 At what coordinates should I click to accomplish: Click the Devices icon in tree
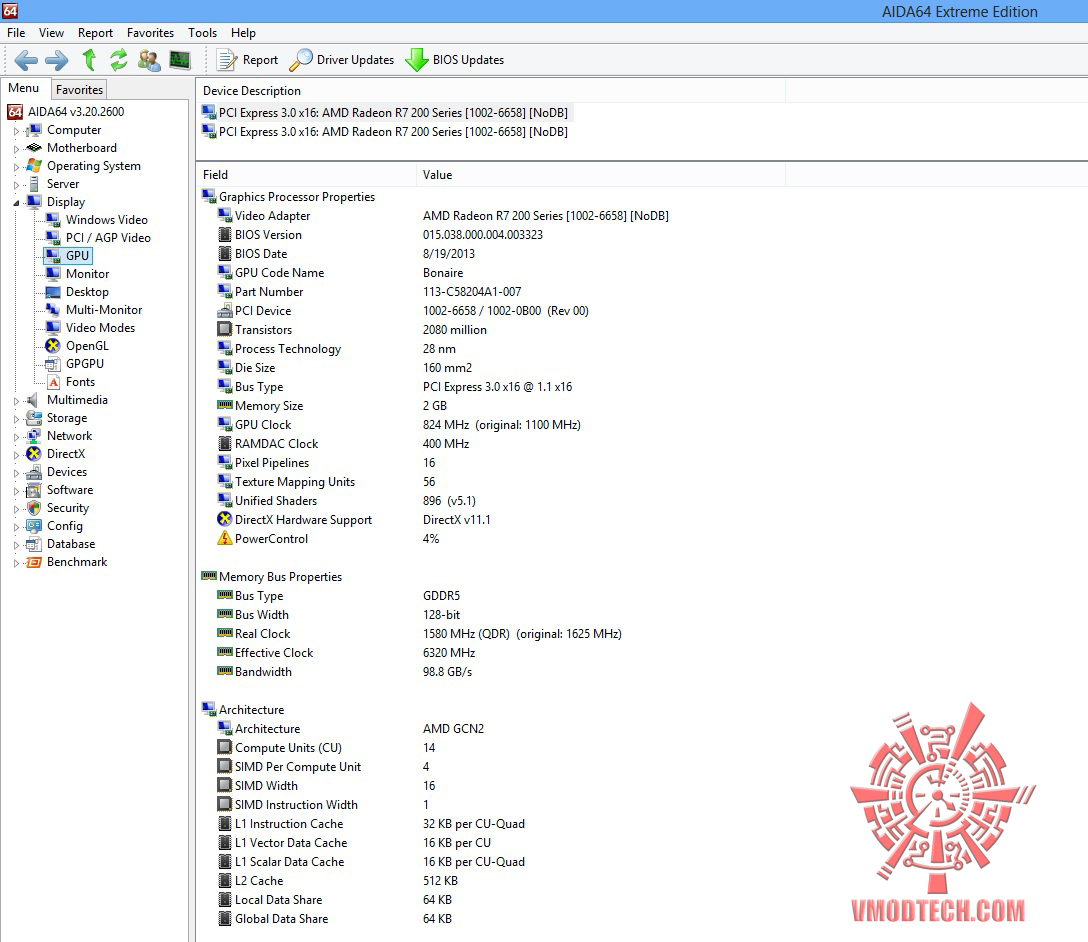33,472
